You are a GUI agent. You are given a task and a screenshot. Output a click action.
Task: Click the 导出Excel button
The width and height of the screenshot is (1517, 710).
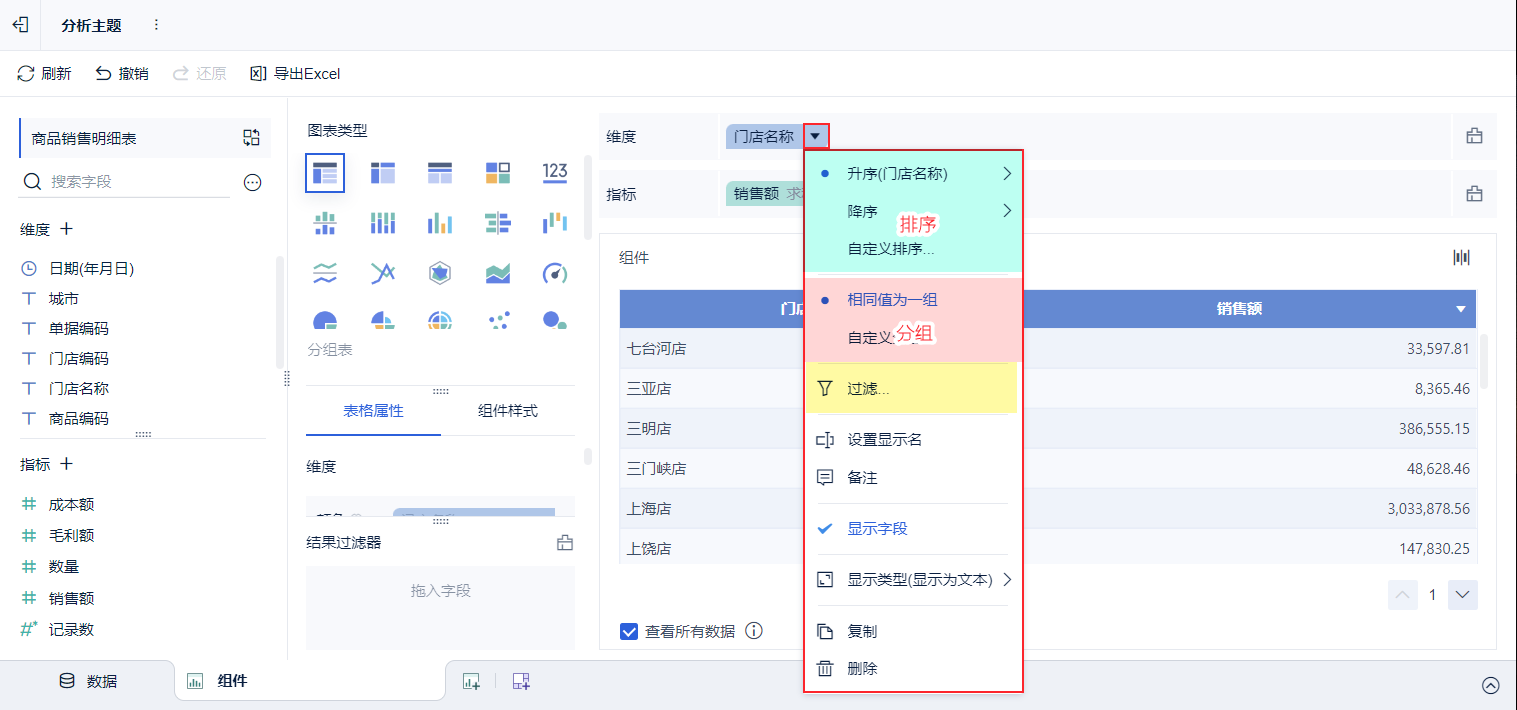(294, 73)
